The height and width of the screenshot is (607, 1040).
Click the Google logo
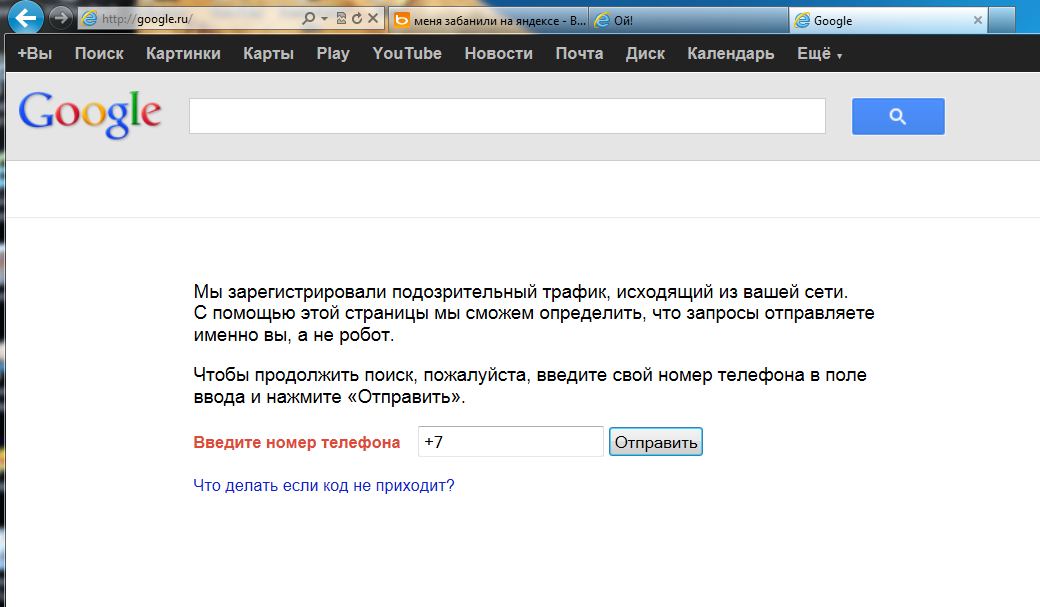tap(90, 114)
